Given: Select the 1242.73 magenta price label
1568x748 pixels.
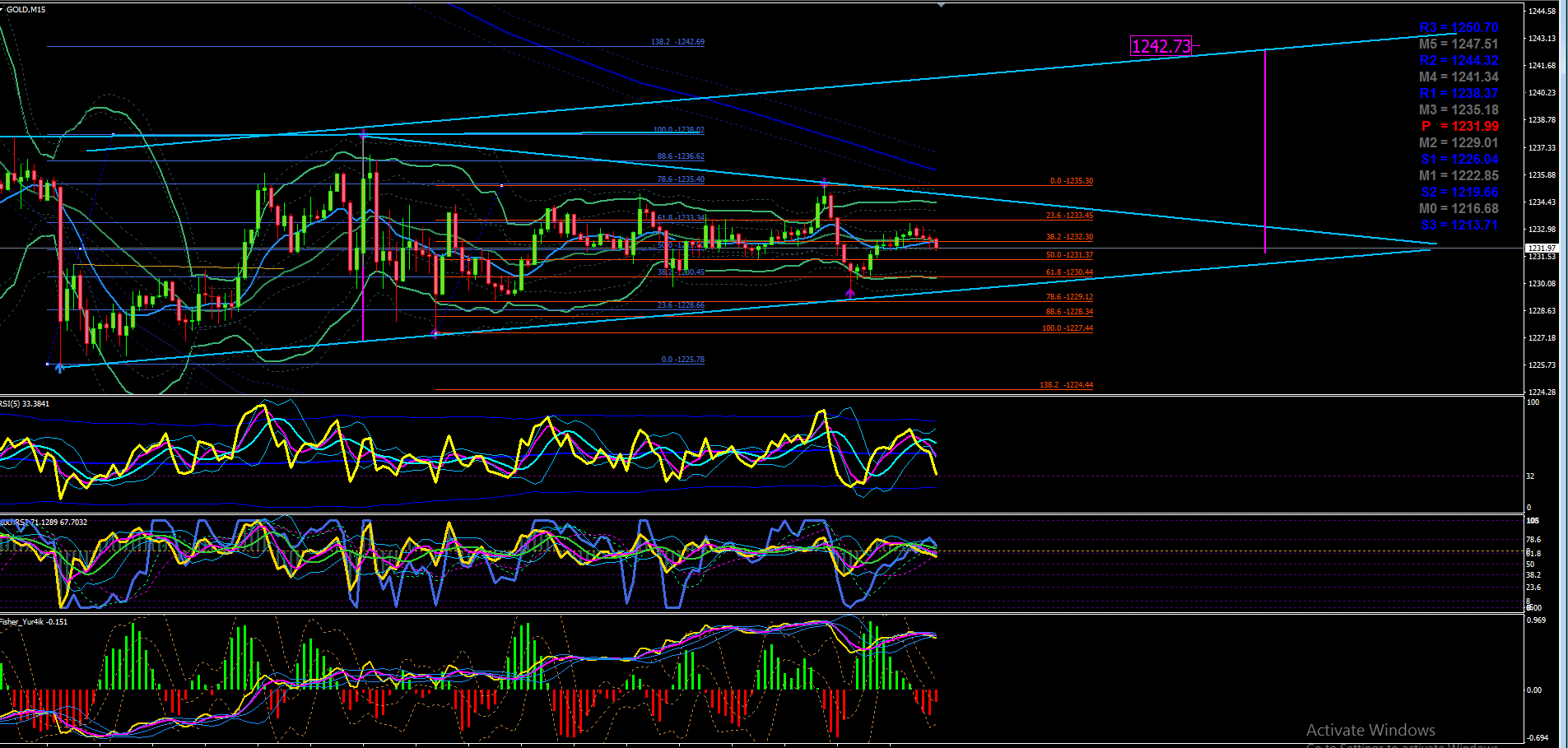Looking at the screenshot, I should (x=1161, y=46).
